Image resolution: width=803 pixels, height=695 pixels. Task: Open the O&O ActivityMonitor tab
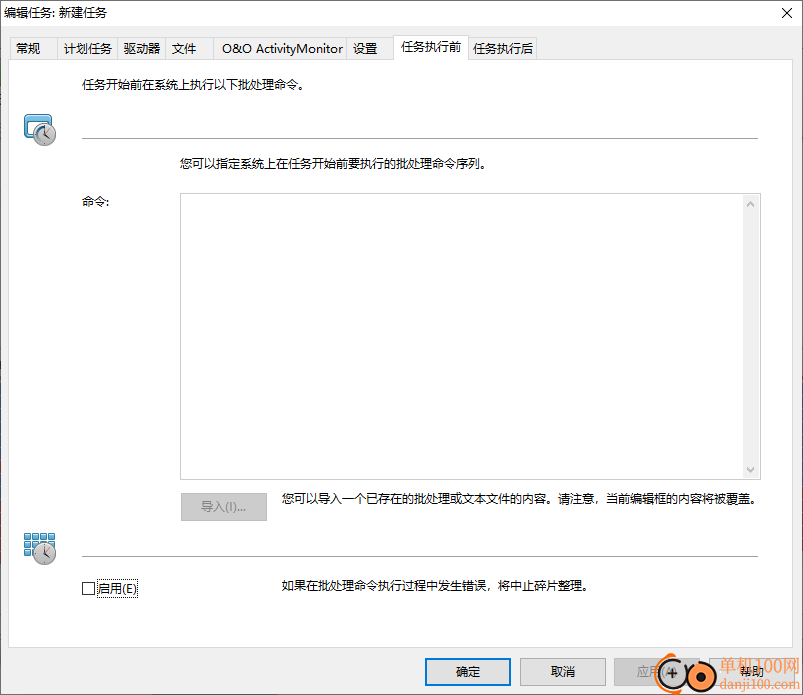(282, 49)
